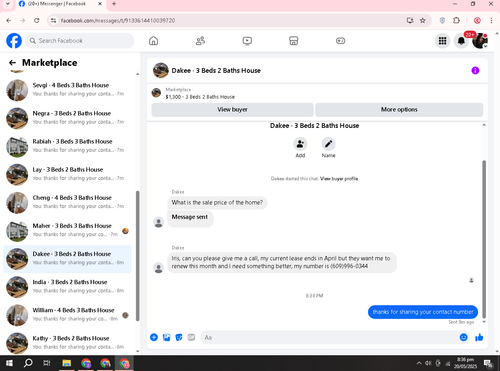Open the Windows Start menu
Screen dimensions: 500x371
(9, 363)
